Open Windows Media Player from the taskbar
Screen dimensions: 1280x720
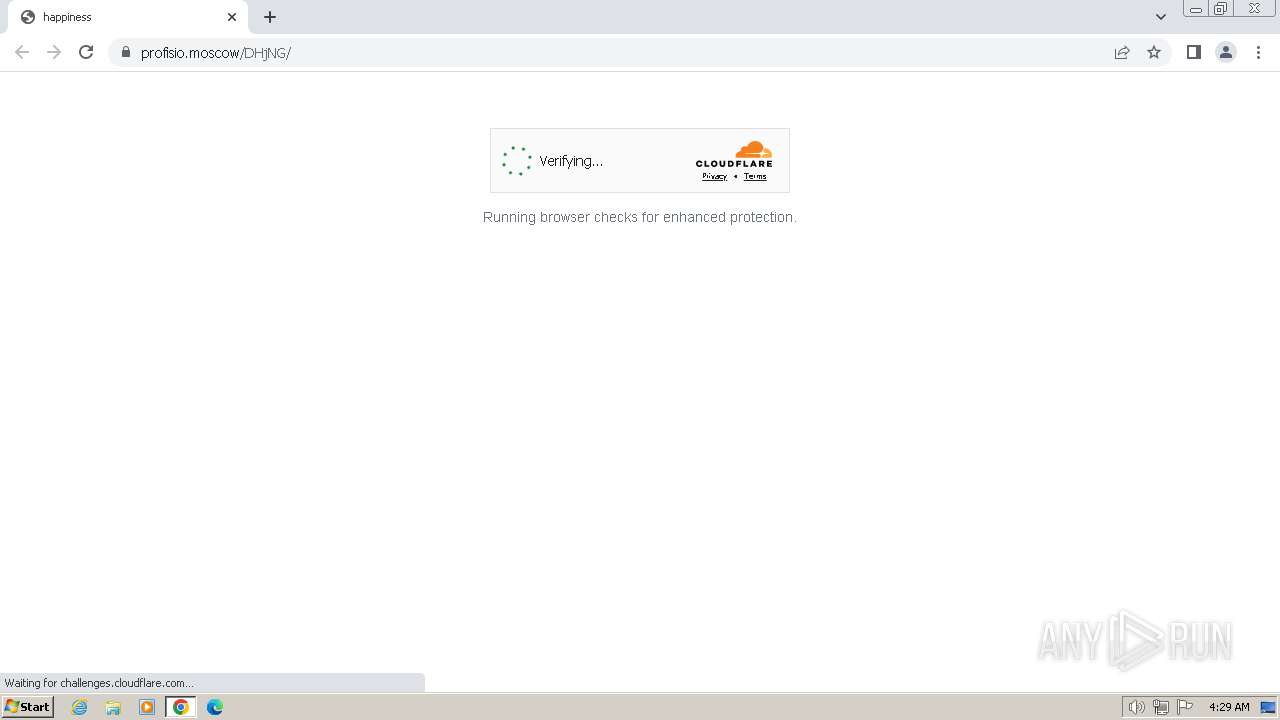tap(147, 707)
